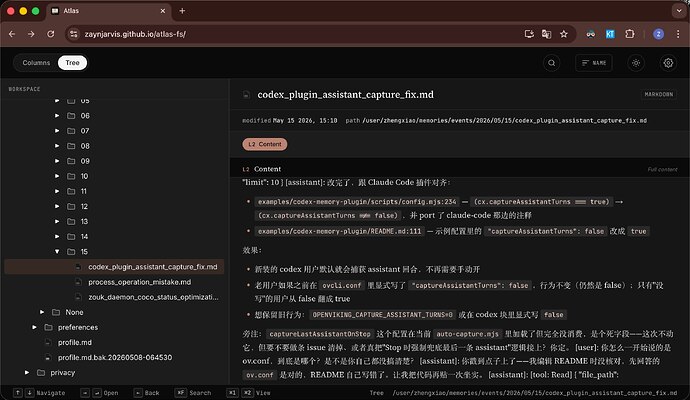Open profile.md file
The image size is (690, 400).
pyautogui.click(x=75, y=342)
